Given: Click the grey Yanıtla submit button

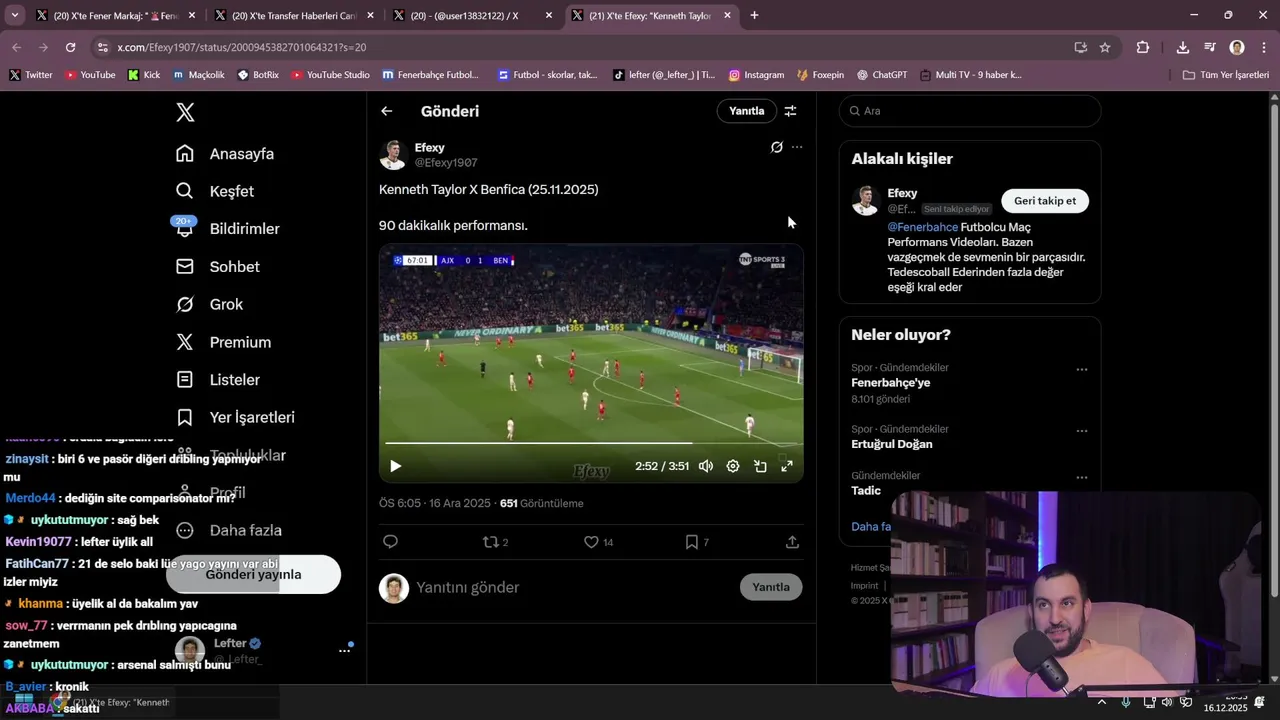Looking at the screenshot, I should click(771, 587).
